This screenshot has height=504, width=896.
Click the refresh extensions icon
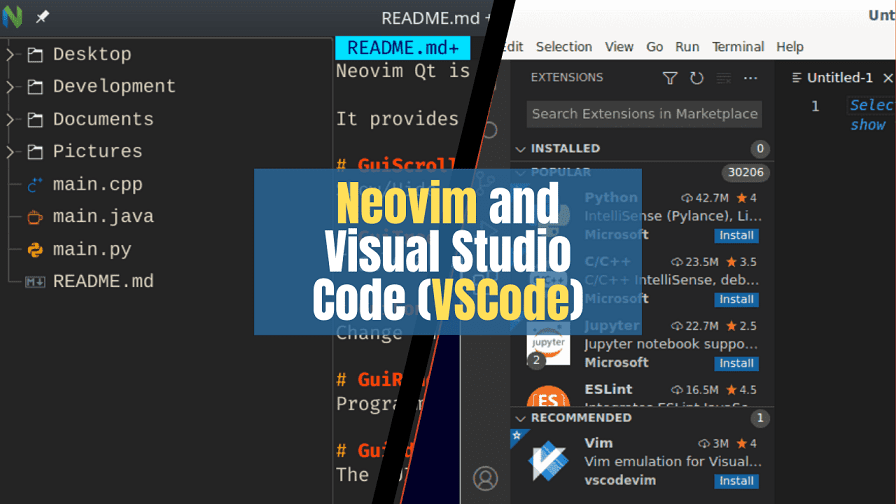pyautogui.click(x=697, y=78)
